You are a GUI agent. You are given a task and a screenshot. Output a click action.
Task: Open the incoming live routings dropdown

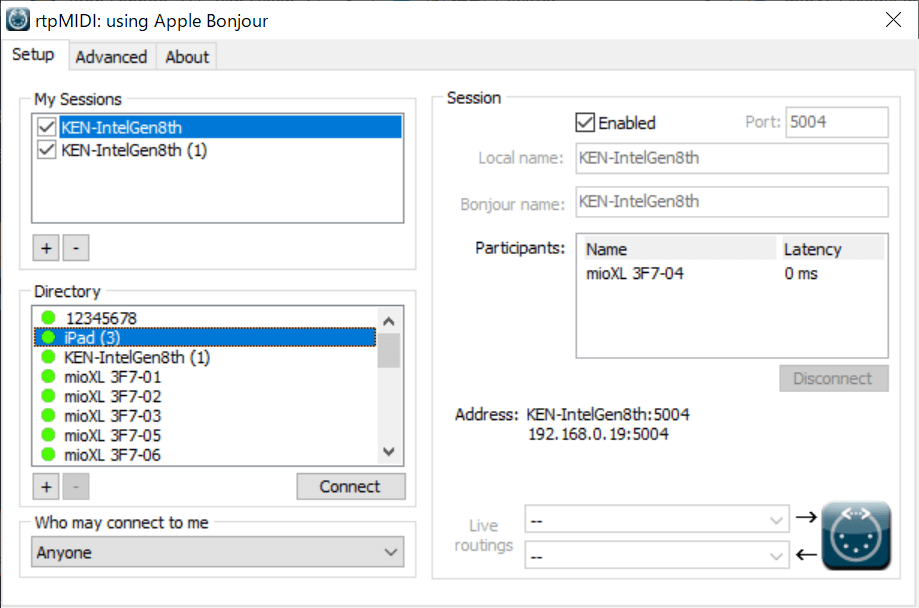(657, 555)
